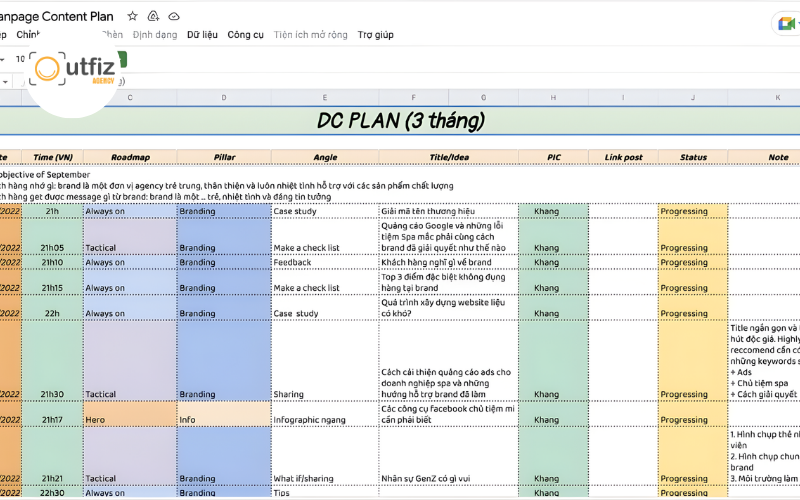Click the move-to-Drive folder icon
Image resolution: width=800 pixels, height=500 pixels.
click(153, 16)
